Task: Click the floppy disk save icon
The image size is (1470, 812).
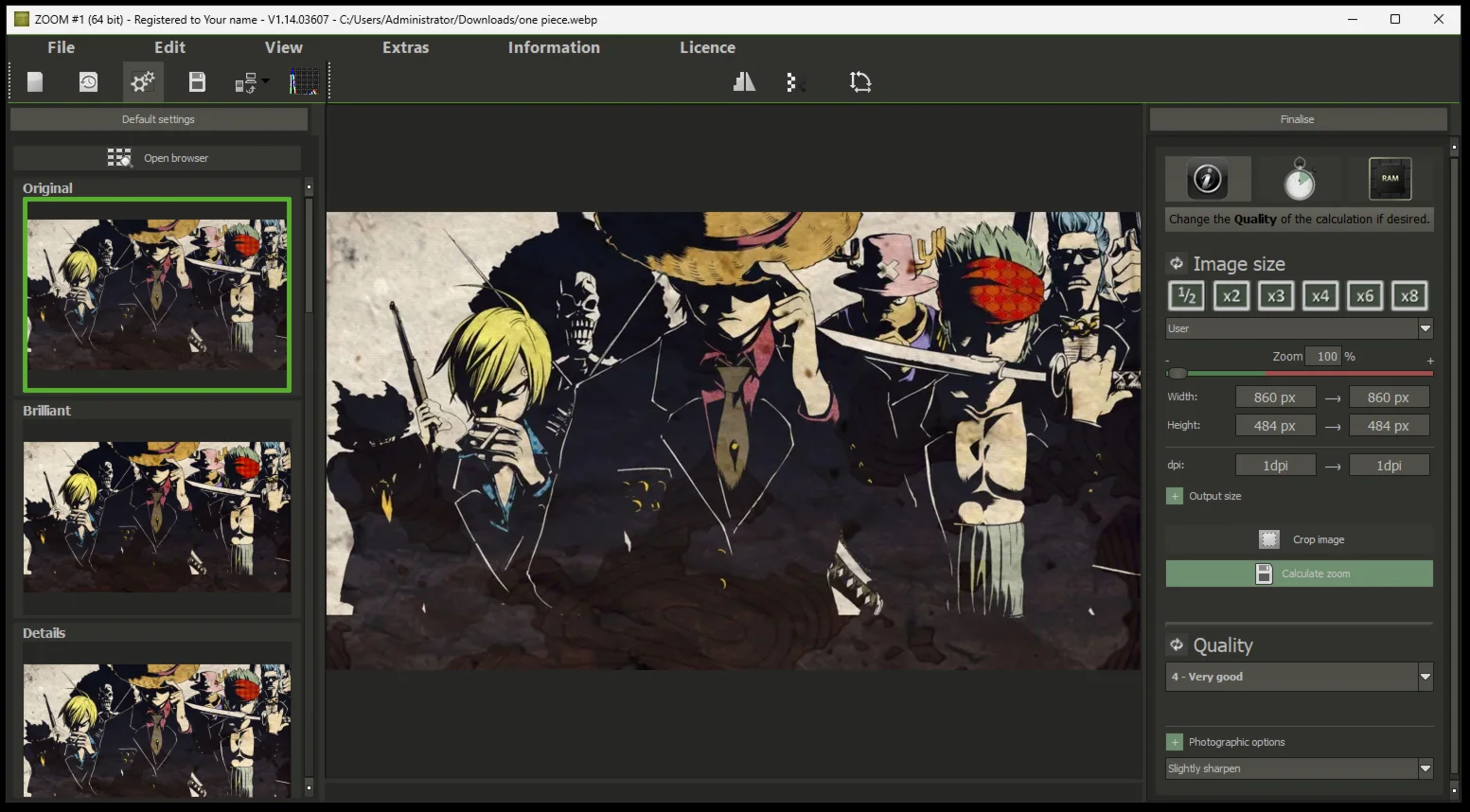Action: pos(197,82)
